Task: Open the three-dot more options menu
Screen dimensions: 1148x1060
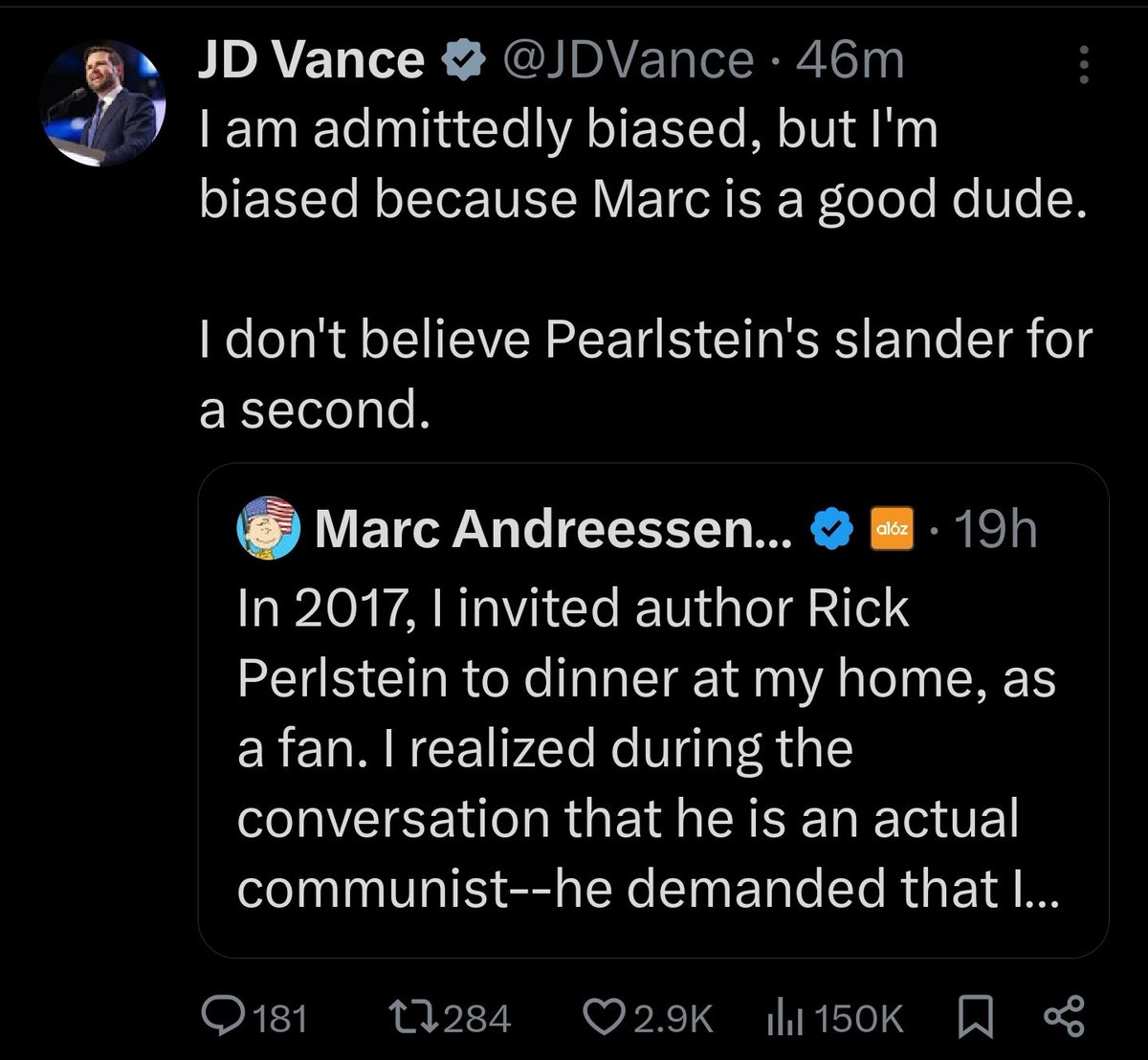Action: pyautogui.click(x=1084, y=64)
